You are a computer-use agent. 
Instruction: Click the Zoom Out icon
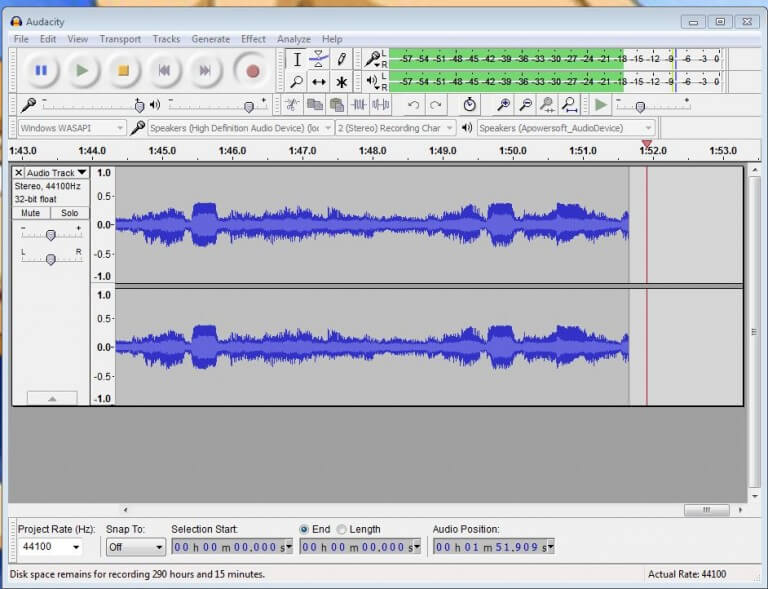525,105
